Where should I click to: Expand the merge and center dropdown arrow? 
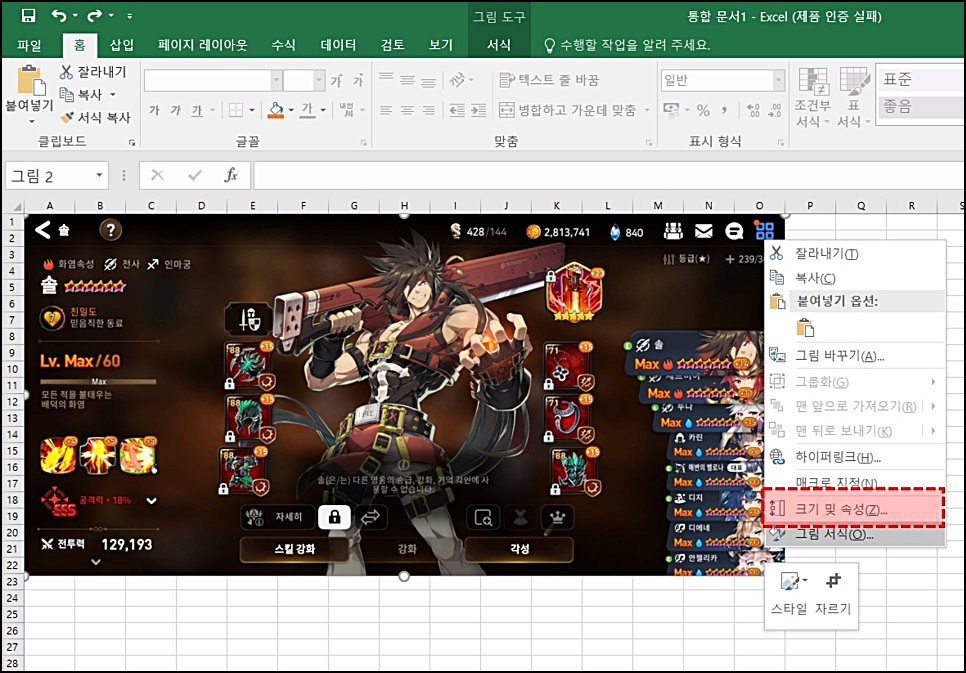[x=647, y=110]
